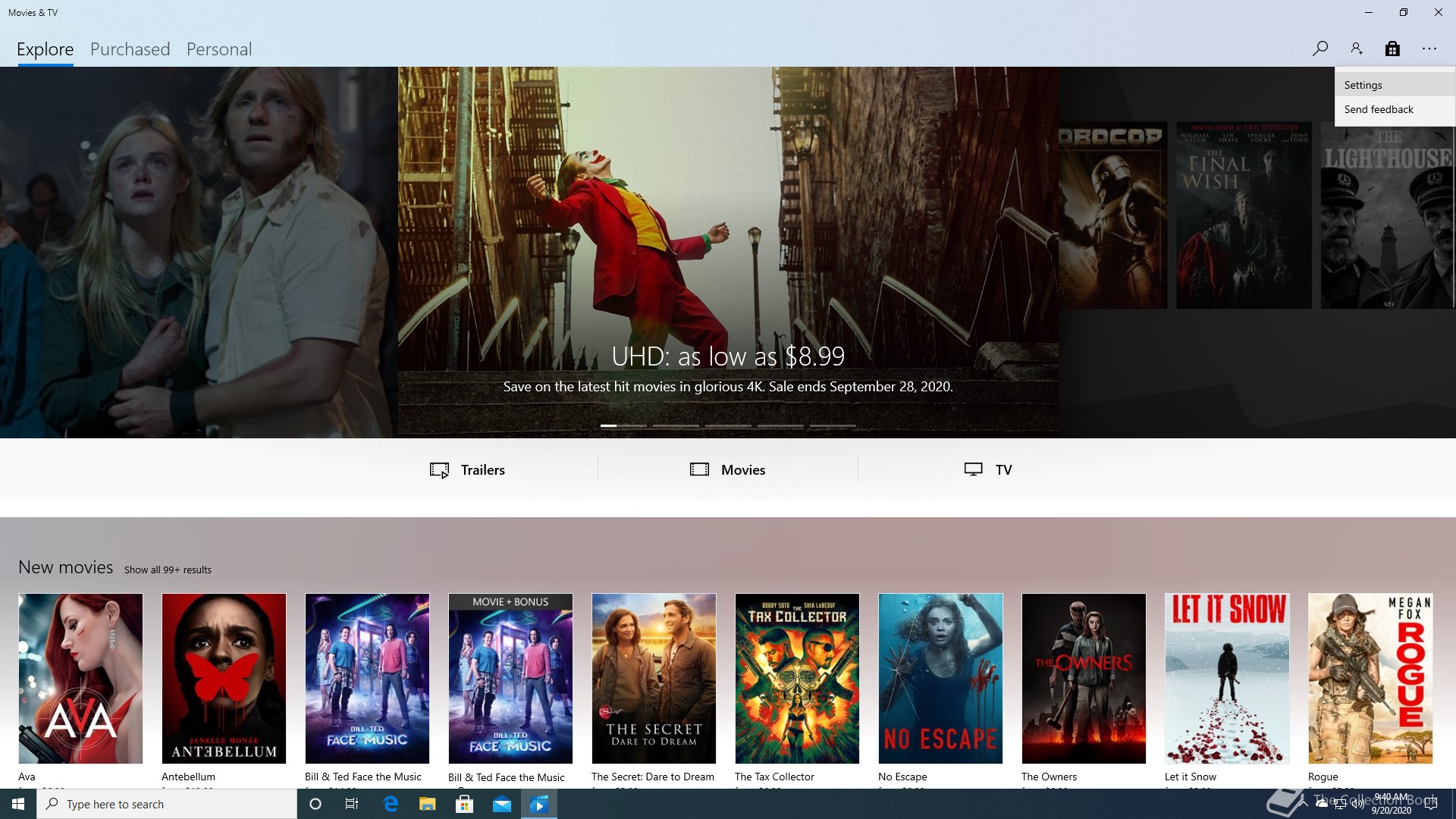Viewport: 1456px width, 819px height.
Task: Click The Owners title text
Action: pos(1049,777)
